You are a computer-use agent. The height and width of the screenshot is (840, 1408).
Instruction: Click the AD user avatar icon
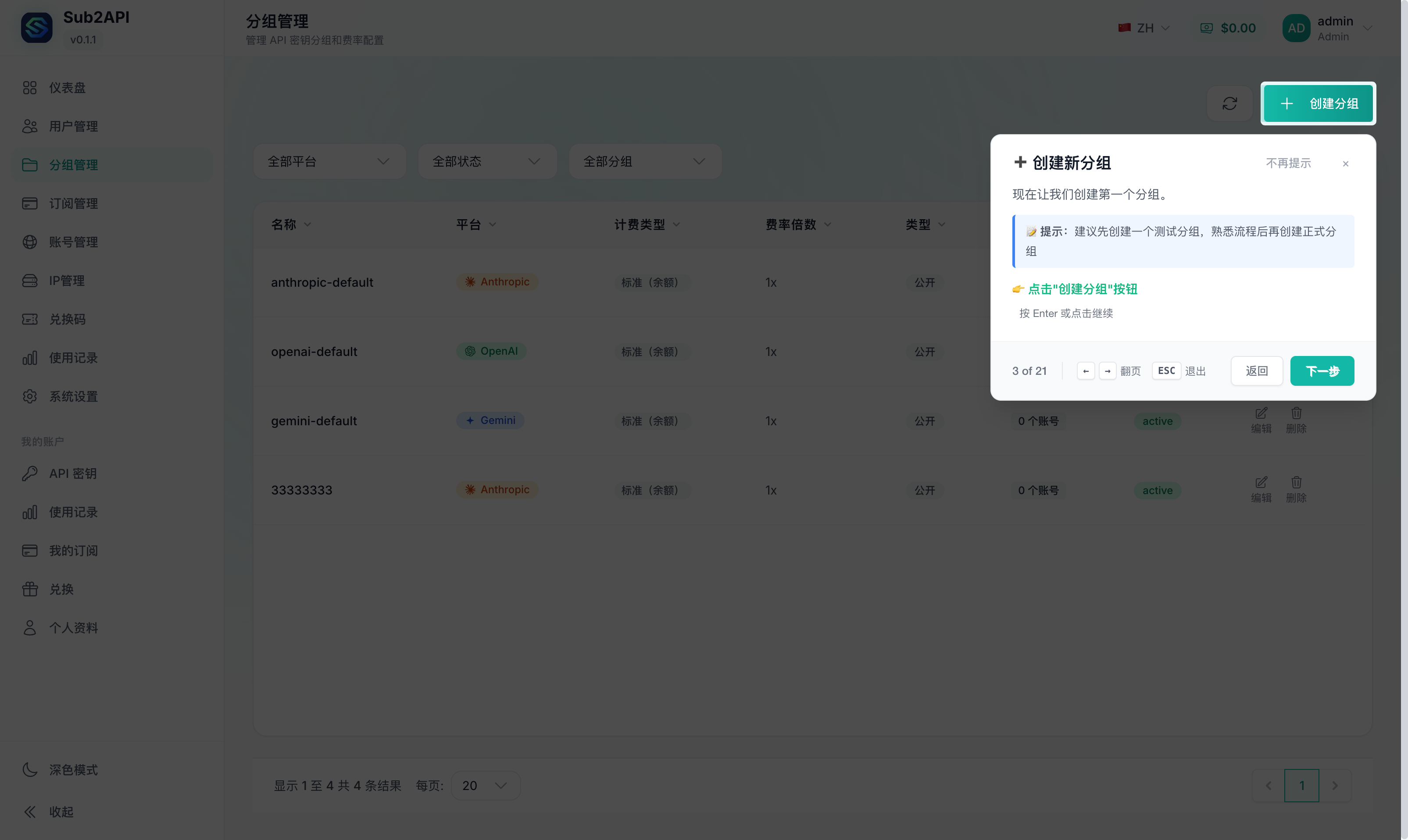point(1296,28)
